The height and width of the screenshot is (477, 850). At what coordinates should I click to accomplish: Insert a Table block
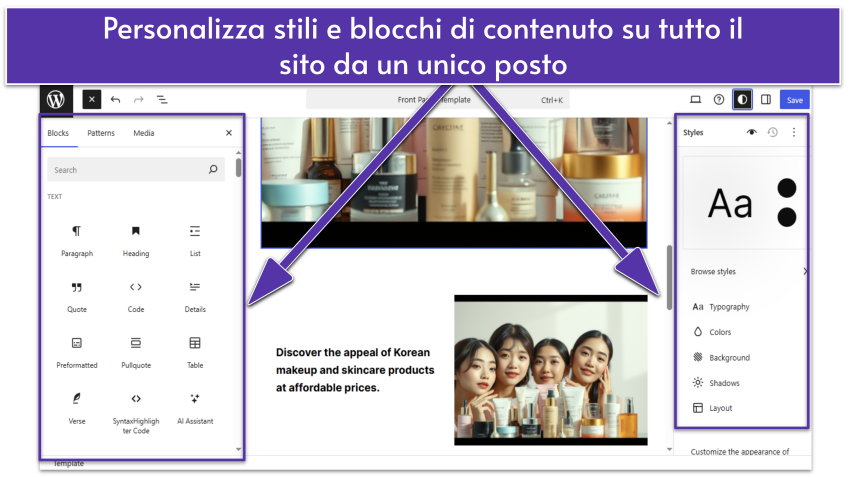195,352
